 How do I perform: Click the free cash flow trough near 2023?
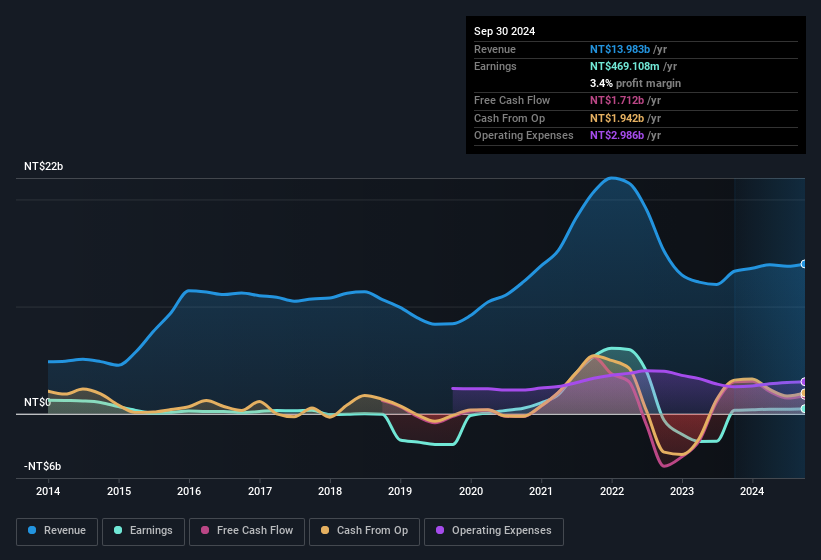[664, 465]
